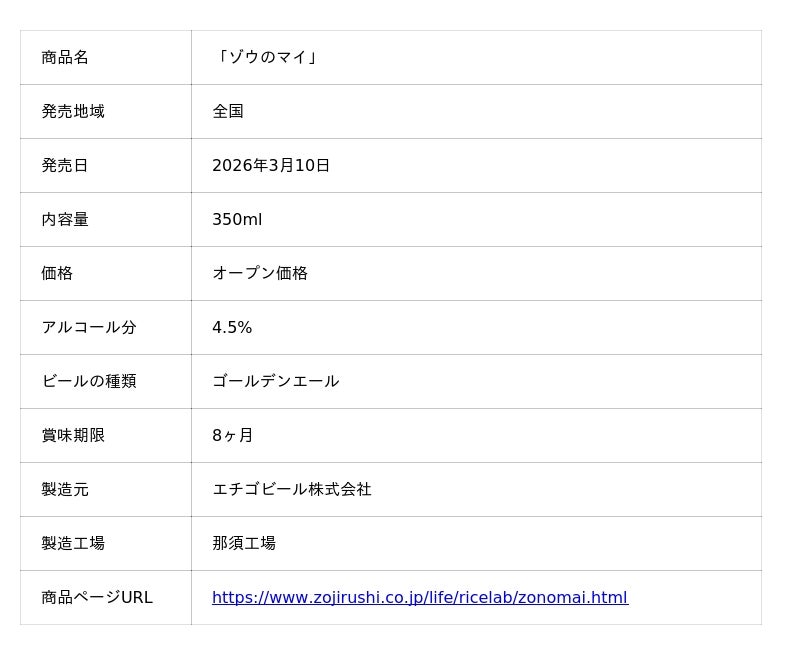Click the 4.5% alcohol value
Viewport: 800px width, 655px height.
pyautogui.click(x=232, y=327)
